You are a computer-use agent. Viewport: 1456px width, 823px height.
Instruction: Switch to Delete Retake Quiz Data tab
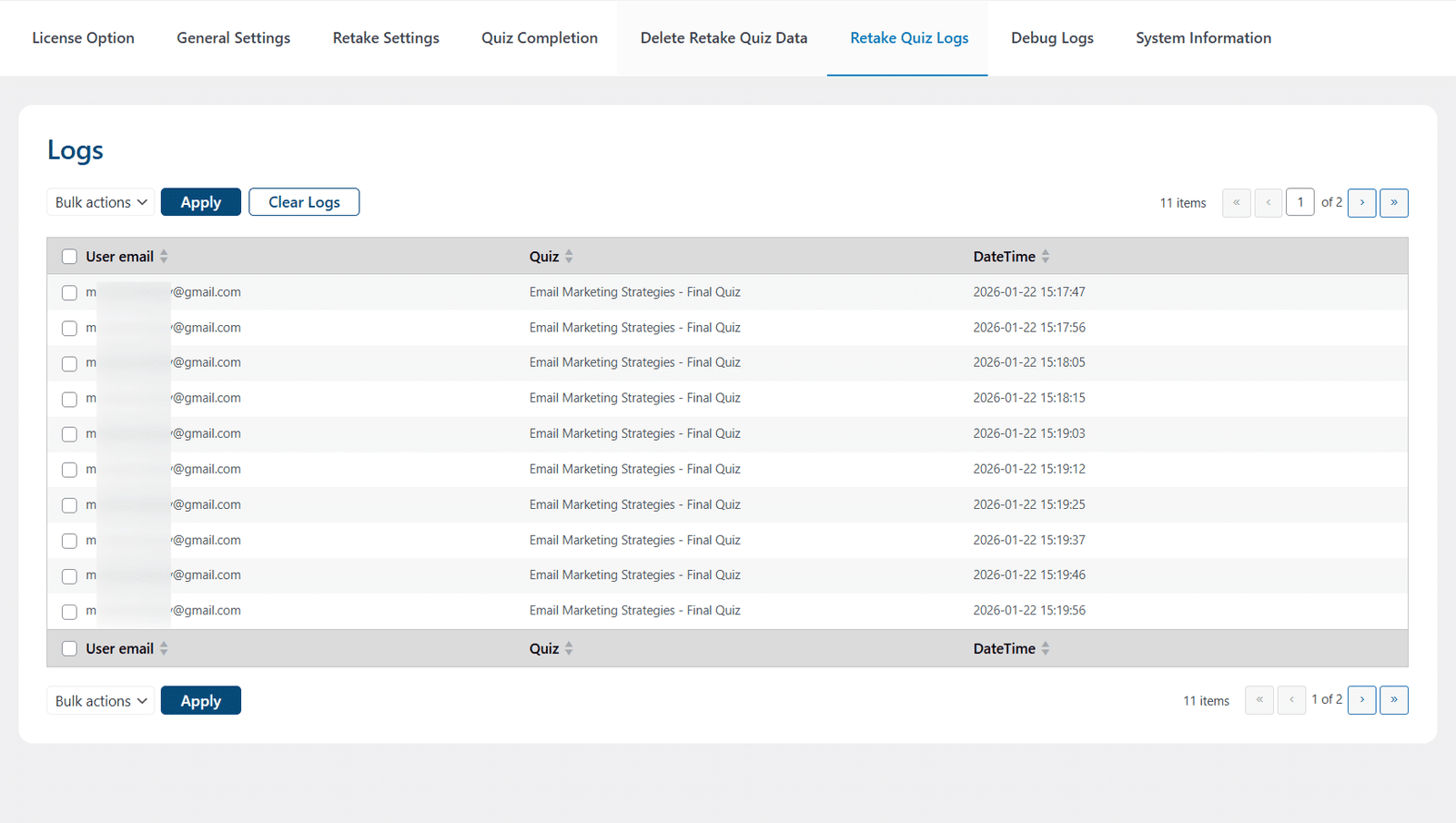pos(723,38)
